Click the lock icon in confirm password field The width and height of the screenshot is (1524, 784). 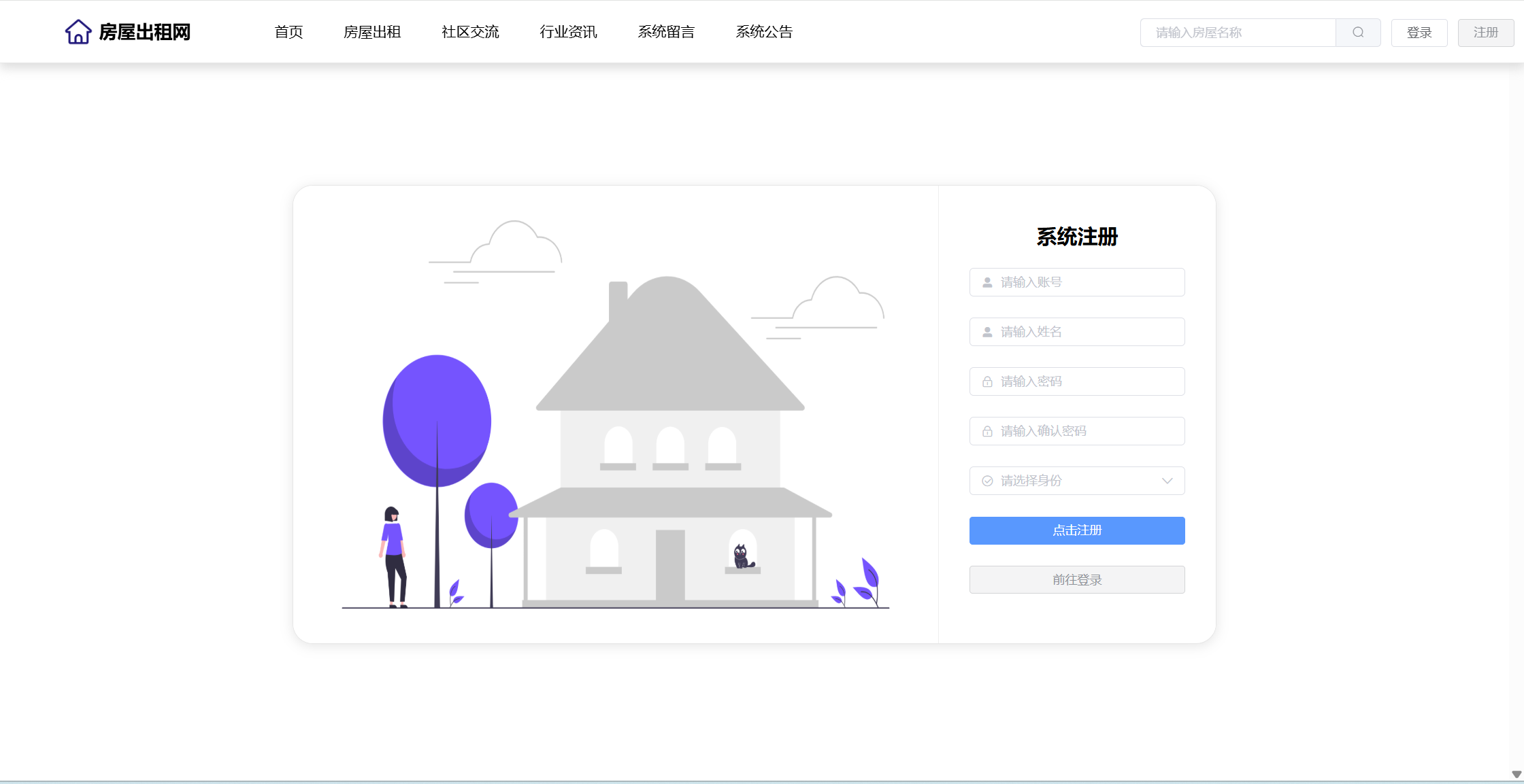(x=987, y=432)
